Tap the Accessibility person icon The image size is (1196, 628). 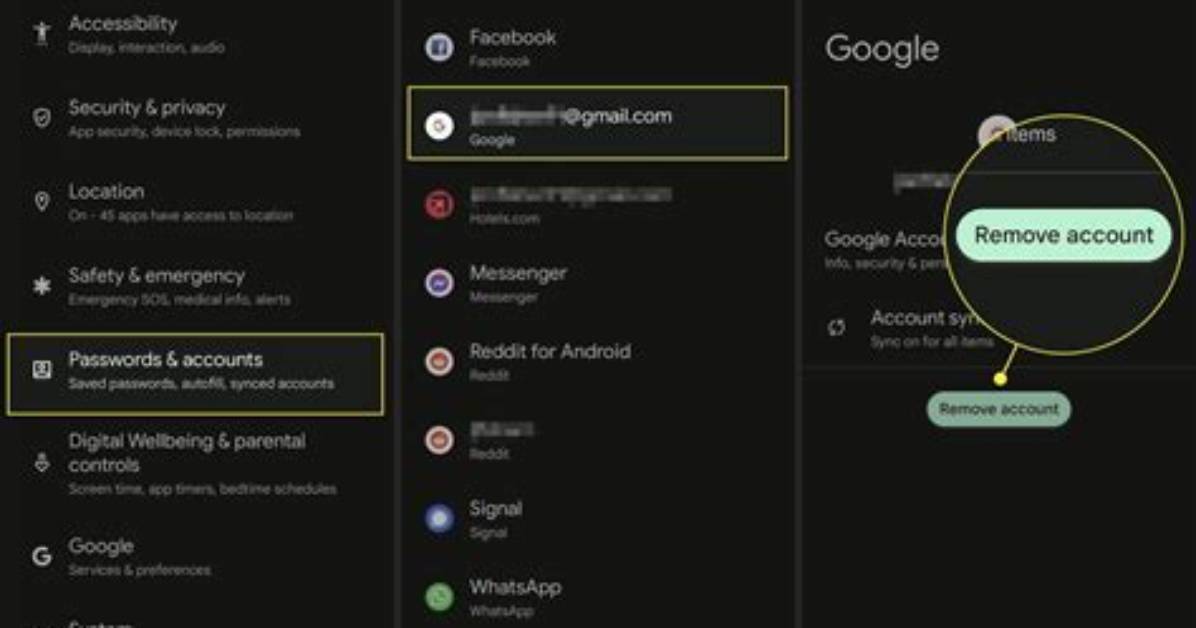(x=41, y=34)
